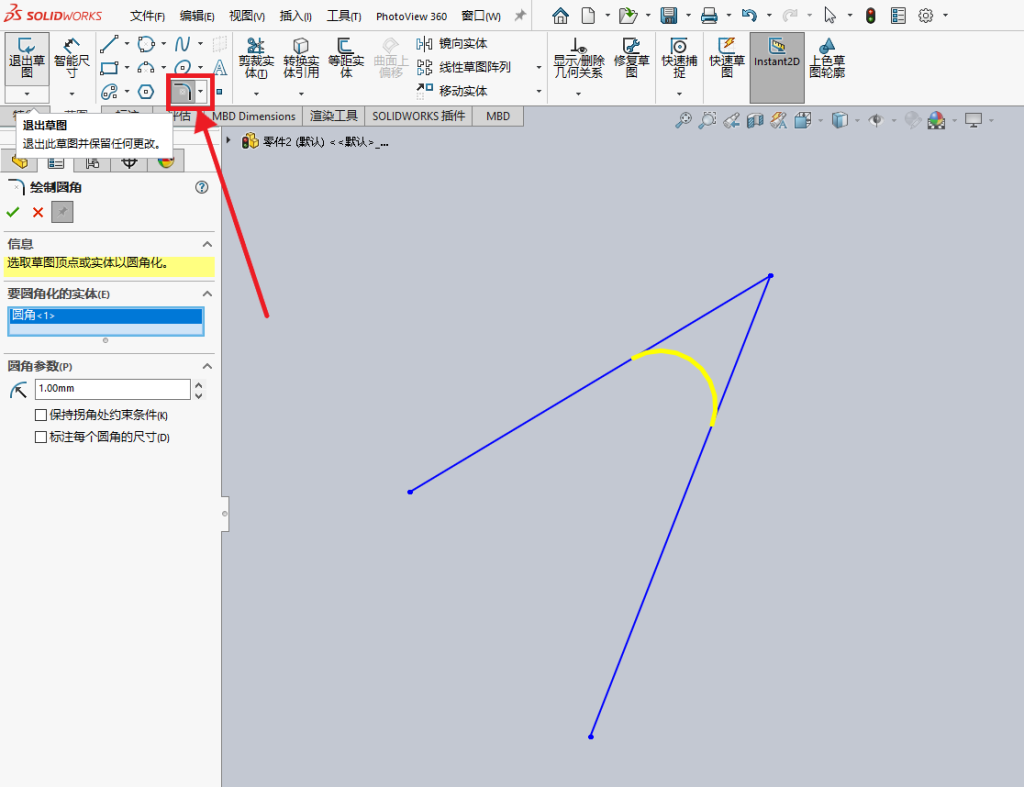Pin the menu bar with pushpin
The width and height of the screenshot is (1024, 787).
tap(520, 16)
